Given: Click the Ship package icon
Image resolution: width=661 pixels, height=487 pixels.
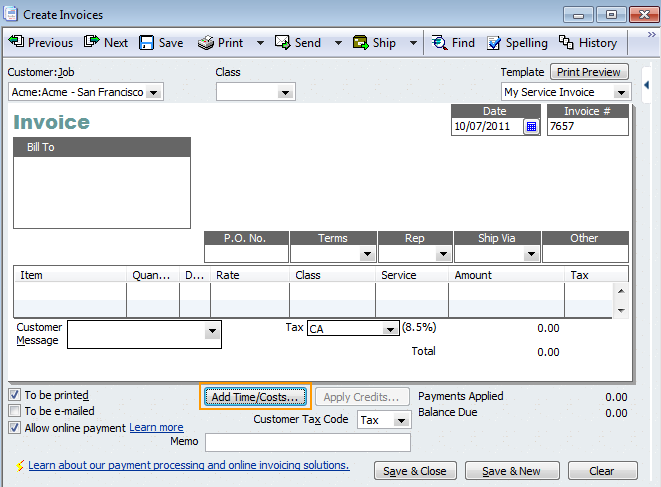Looking at the screenshot, I should (360, 43).
